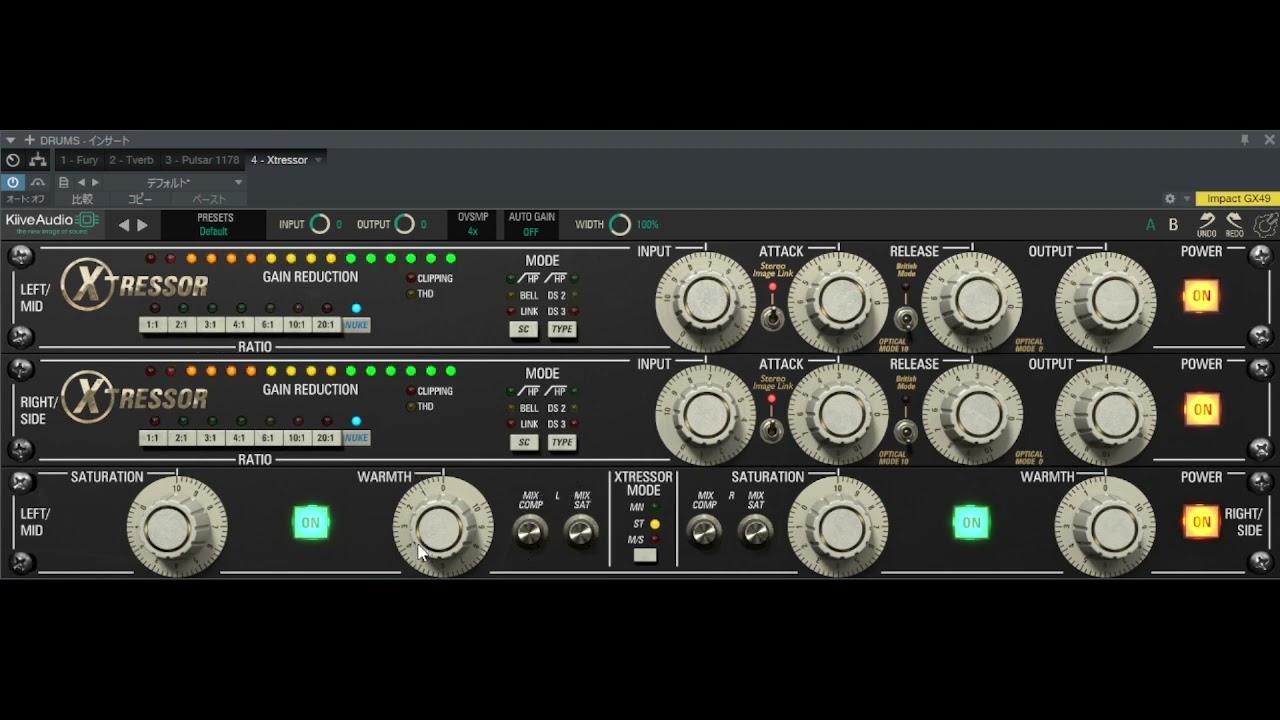Click the ペースト paste button
Image resolution: width=1280 pixels, height=720 pixels.
pyautogui.click(x=209, y=199)
